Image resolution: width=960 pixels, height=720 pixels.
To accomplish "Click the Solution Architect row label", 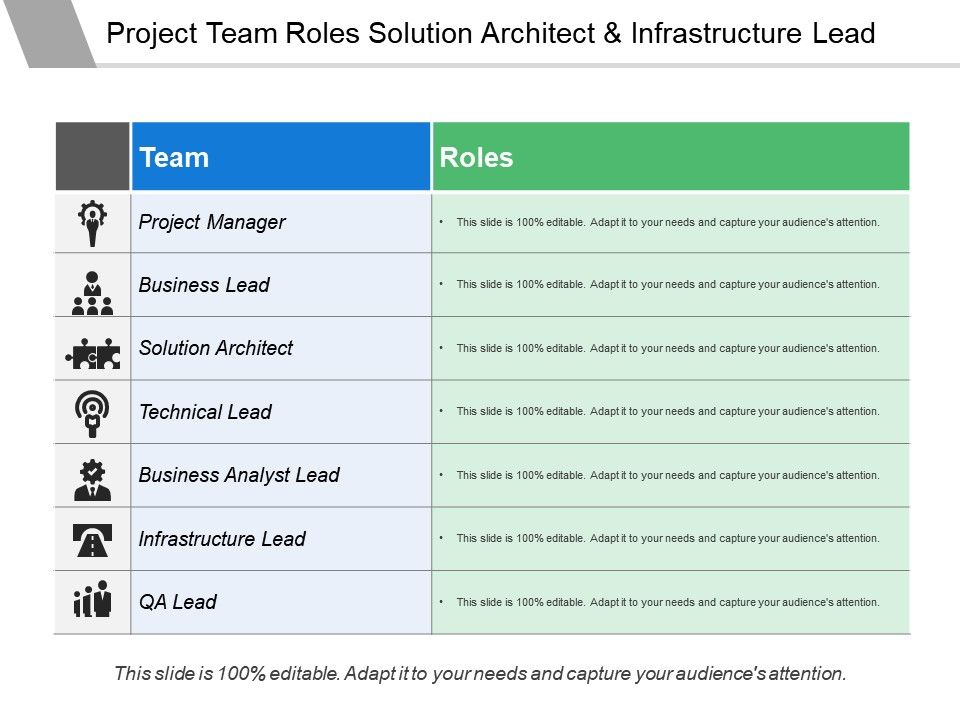I will 216,348.
